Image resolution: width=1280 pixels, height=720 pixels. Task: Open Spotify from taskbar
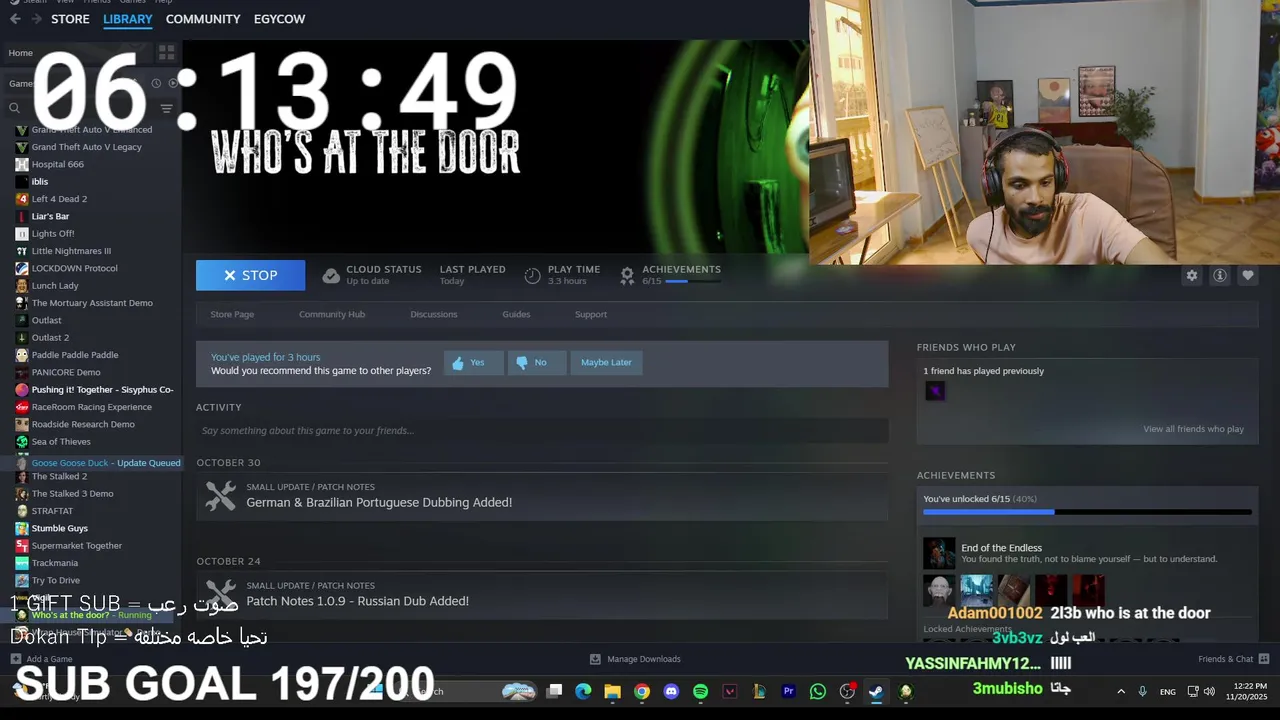click(x=700, y=691)
